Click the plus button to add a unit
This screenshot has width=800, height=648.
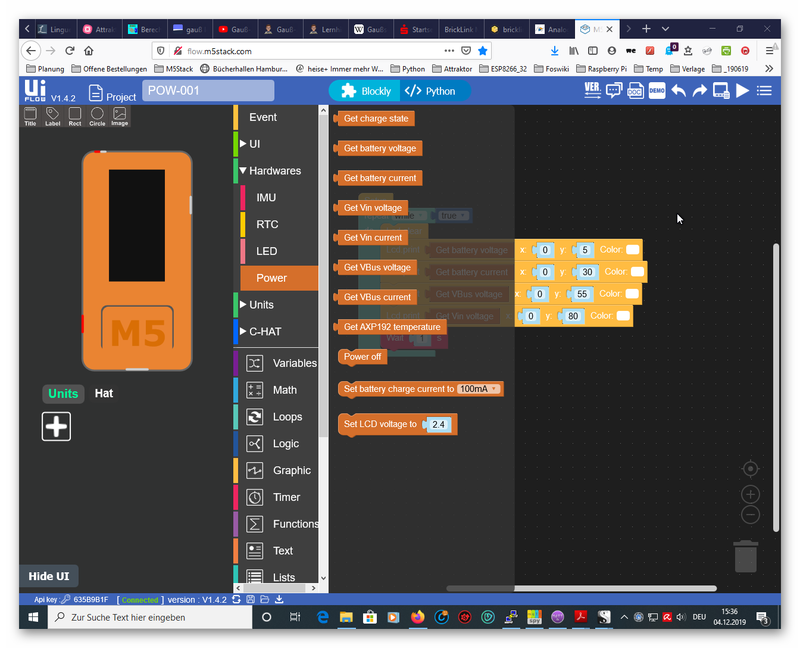[57, 426]
